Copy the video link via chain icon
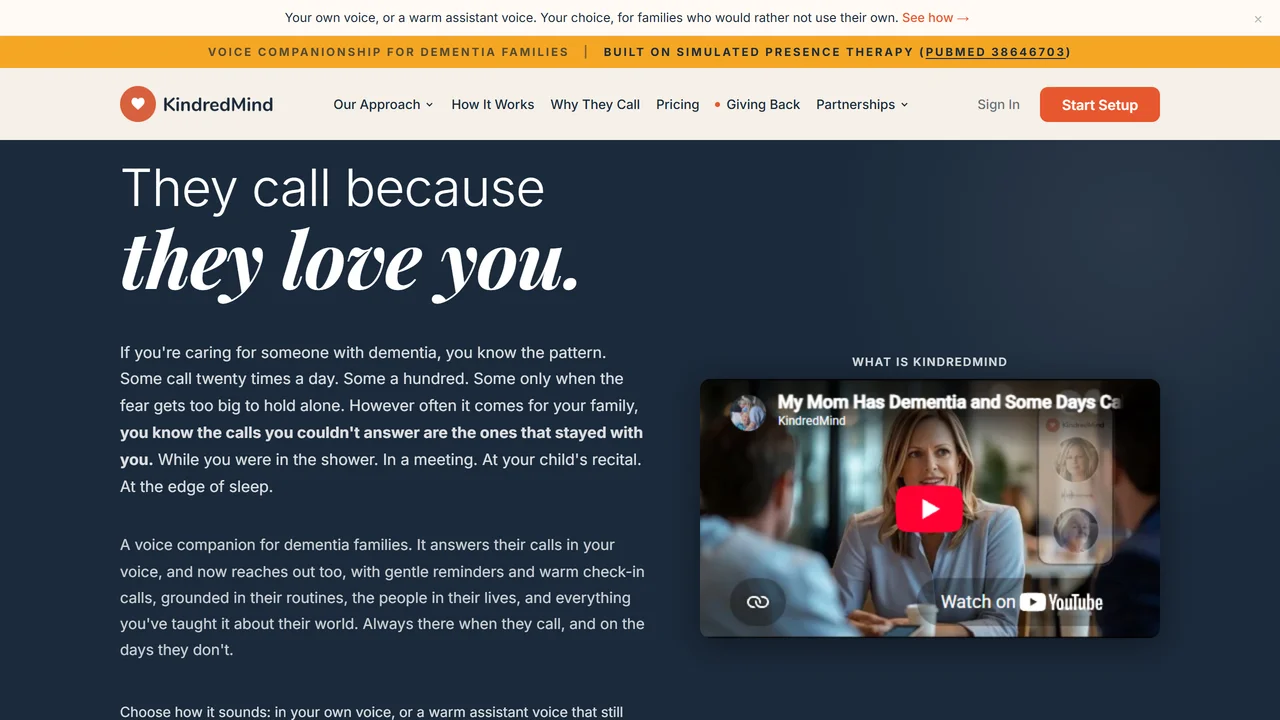Screen dimensions: 1280x720 tap(757, 602)
